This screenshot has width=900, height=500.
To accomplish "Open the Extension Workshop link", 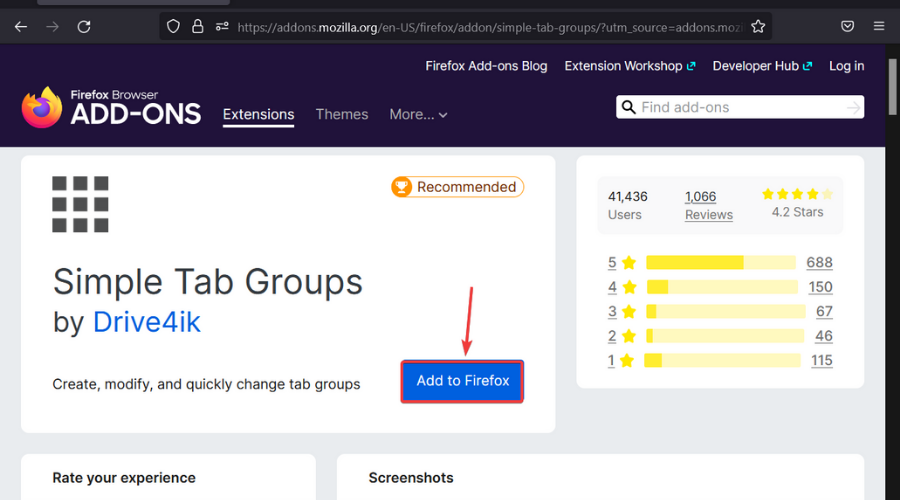I will [x=630, y=66].
